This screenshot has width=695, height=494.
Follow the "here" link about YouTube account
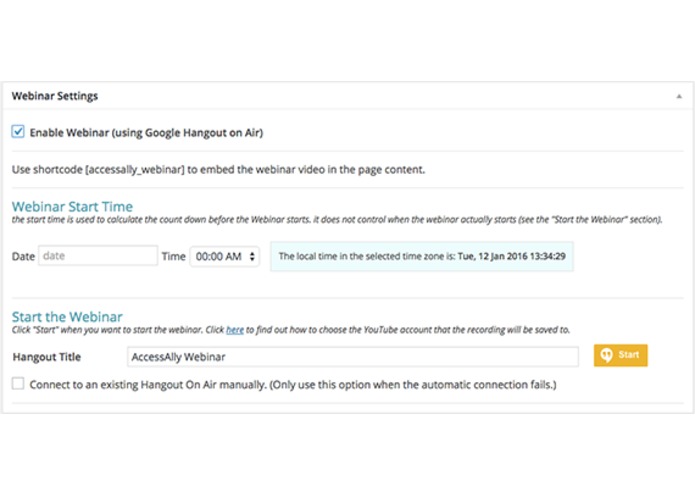pos(235,330)
